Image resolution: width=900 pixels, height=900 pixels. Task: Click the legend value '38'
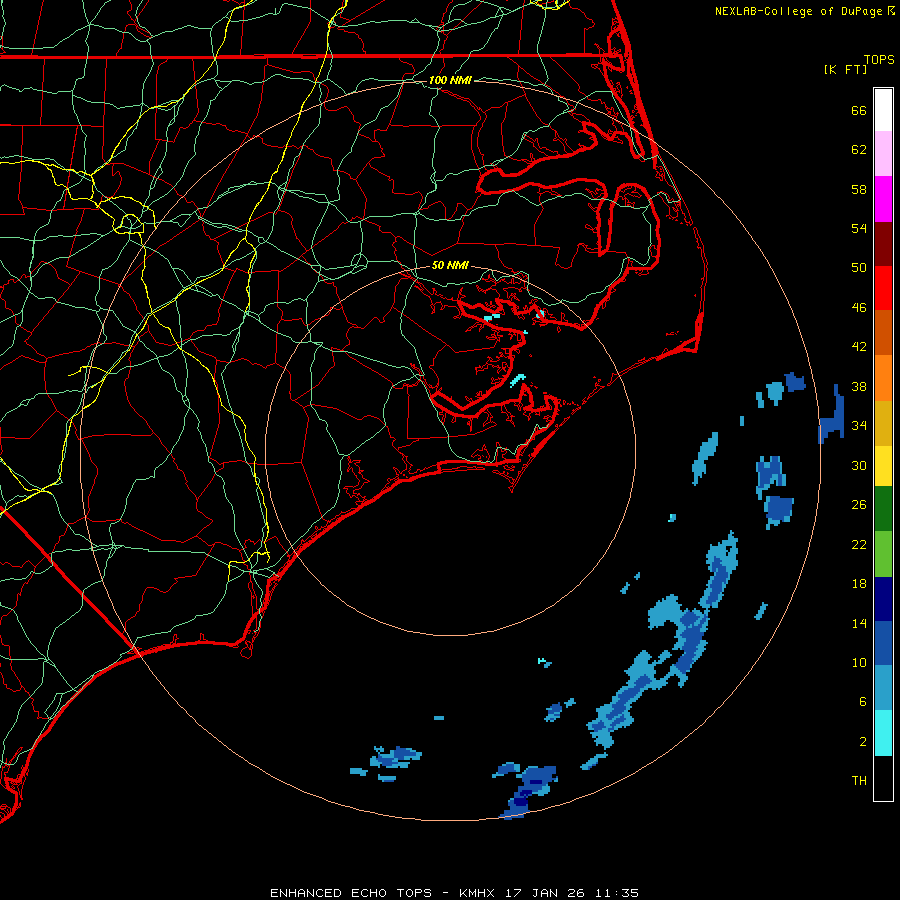(859, 387)
